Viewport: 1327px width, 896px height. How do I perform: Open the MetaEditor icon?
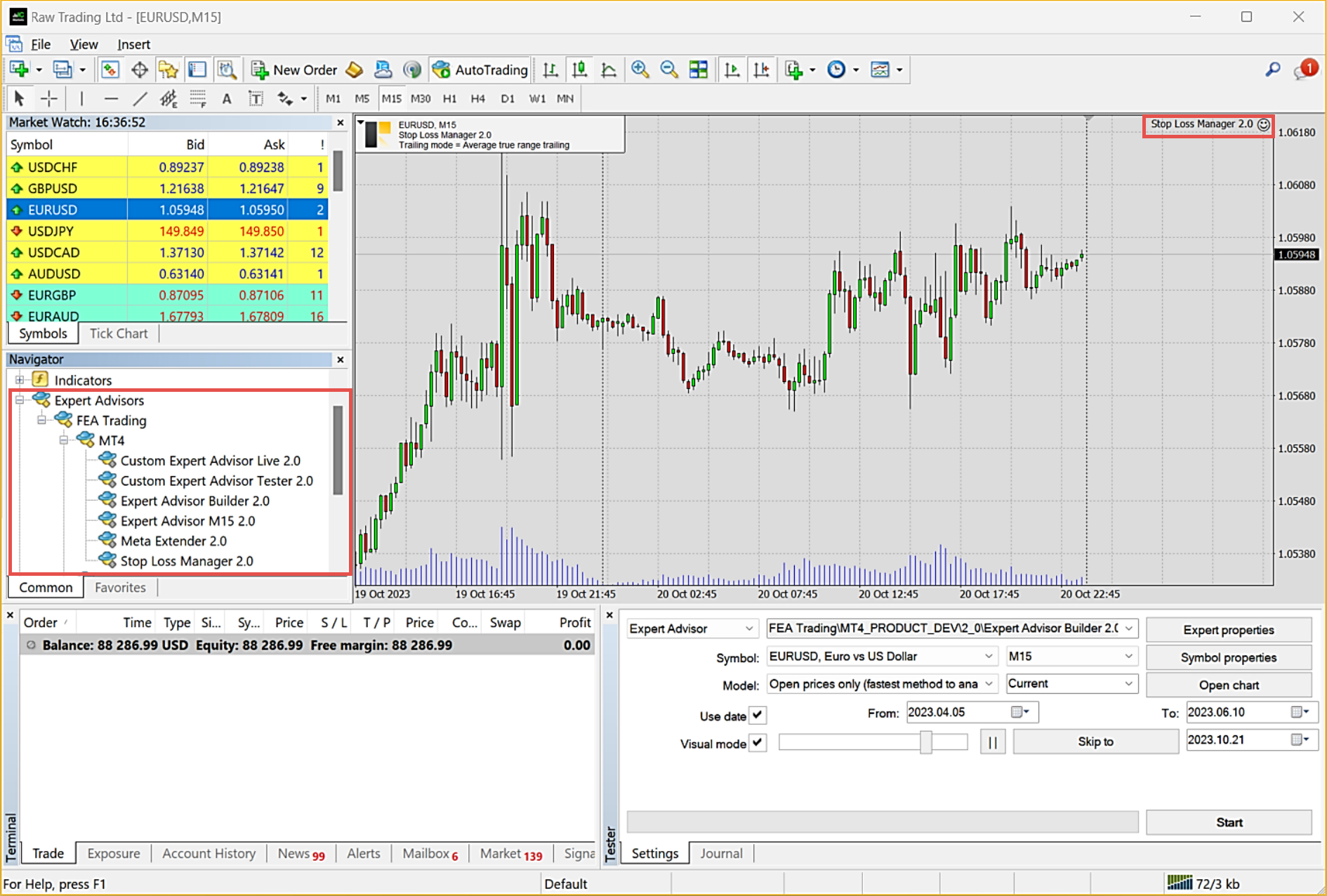pyautogui.click(x=355, y=70)
